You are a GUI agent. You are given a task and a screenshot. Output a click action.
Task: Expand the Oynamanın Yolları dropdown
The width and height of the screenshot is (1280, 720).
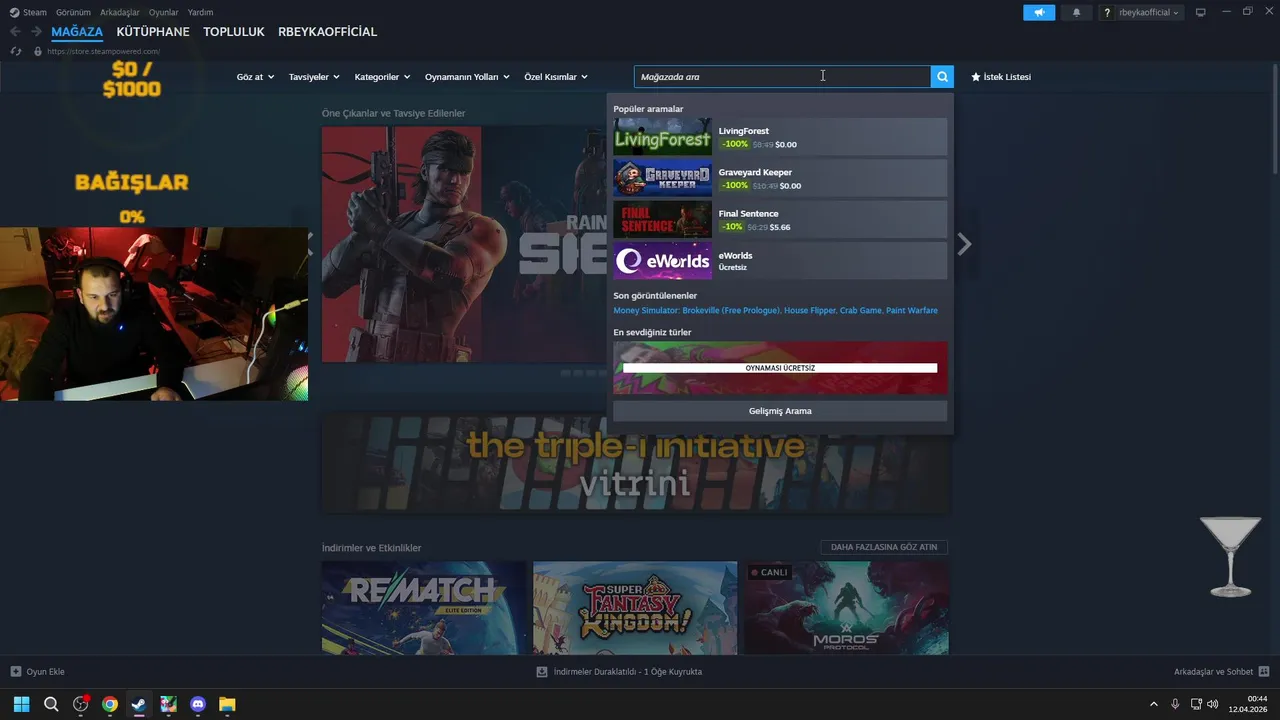[x=467, y=77]
